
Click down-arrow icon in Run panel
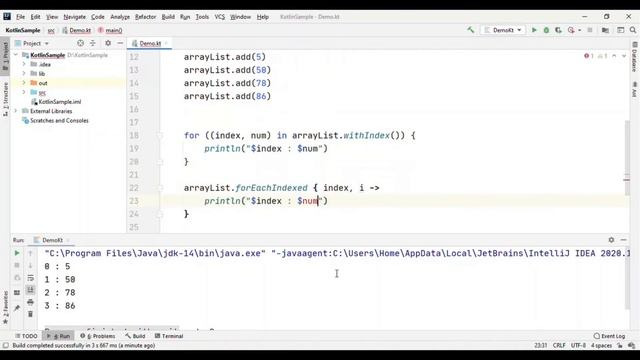point(30,265)
